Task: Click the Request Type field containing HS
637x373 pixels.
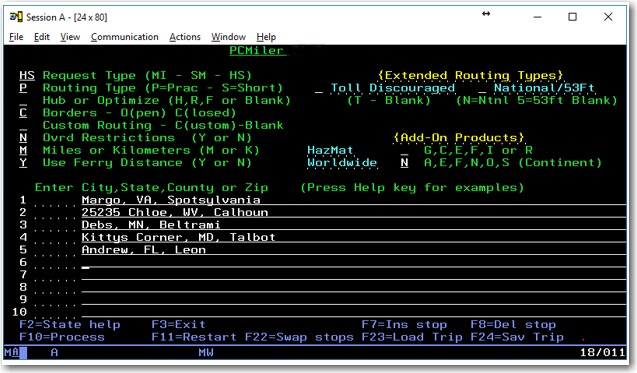Action: pos(27,76)
